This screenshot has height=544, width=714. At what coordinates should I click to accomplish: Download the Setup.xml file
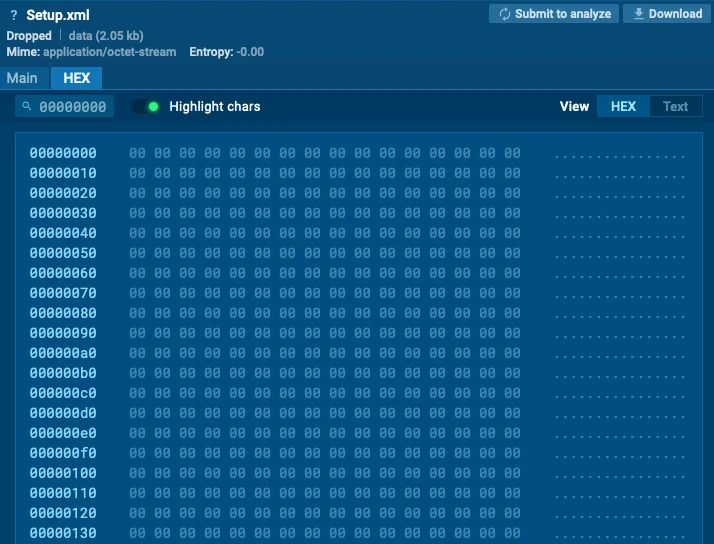coord(667,14)
